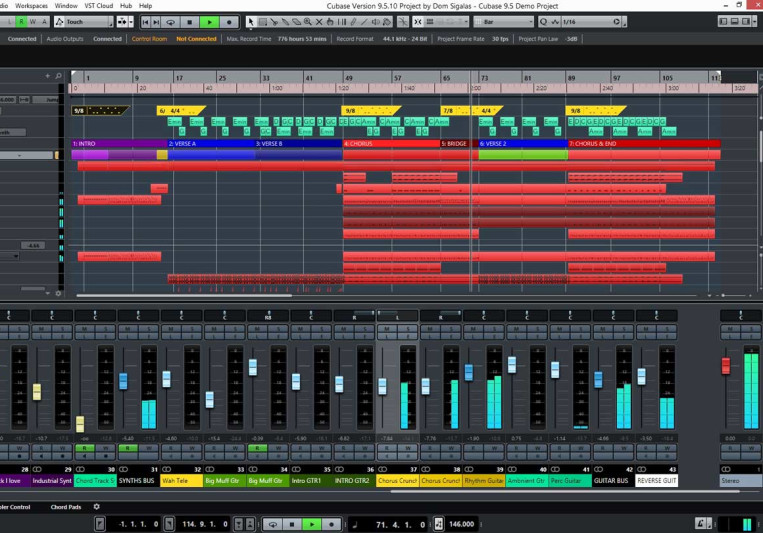763x533 pixels.
Task: Click the add track plus icon
Action: pos(47,76)
